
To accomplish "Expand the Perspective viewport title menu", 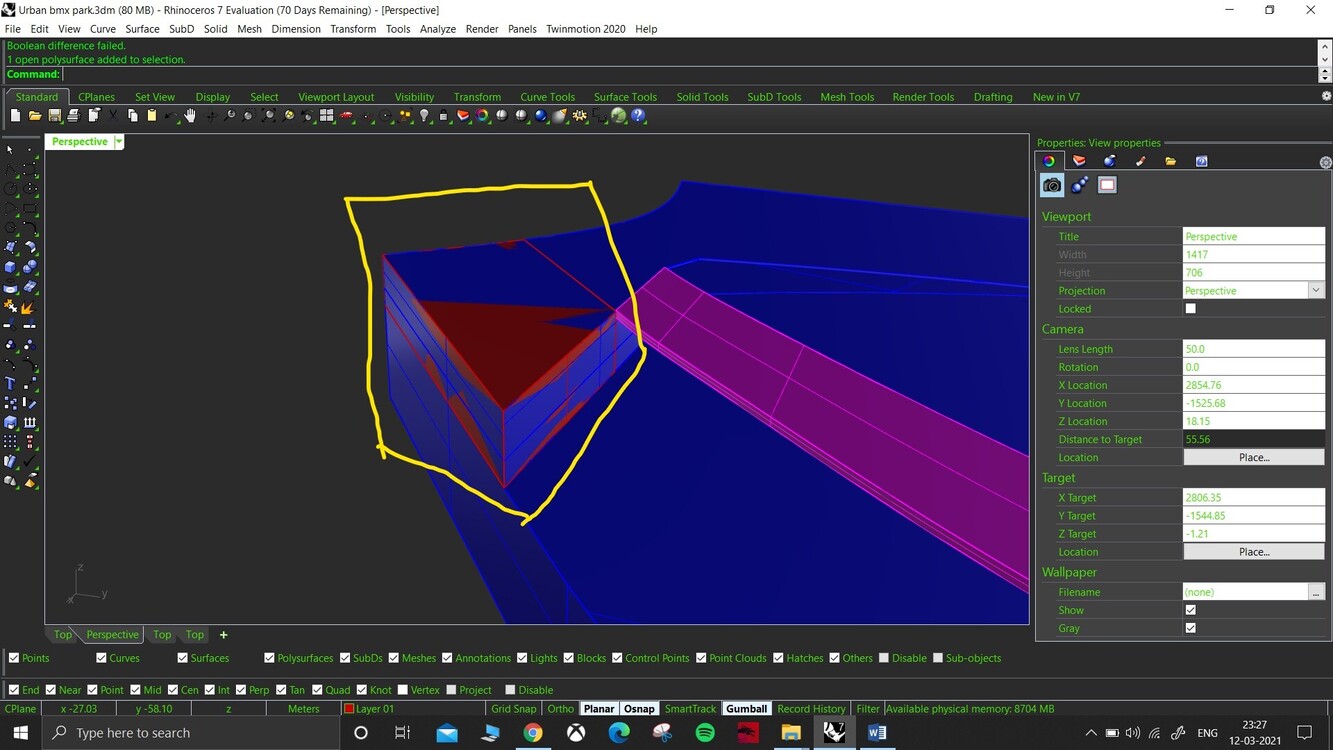I will pyautogui.click(x=118, y=142).
